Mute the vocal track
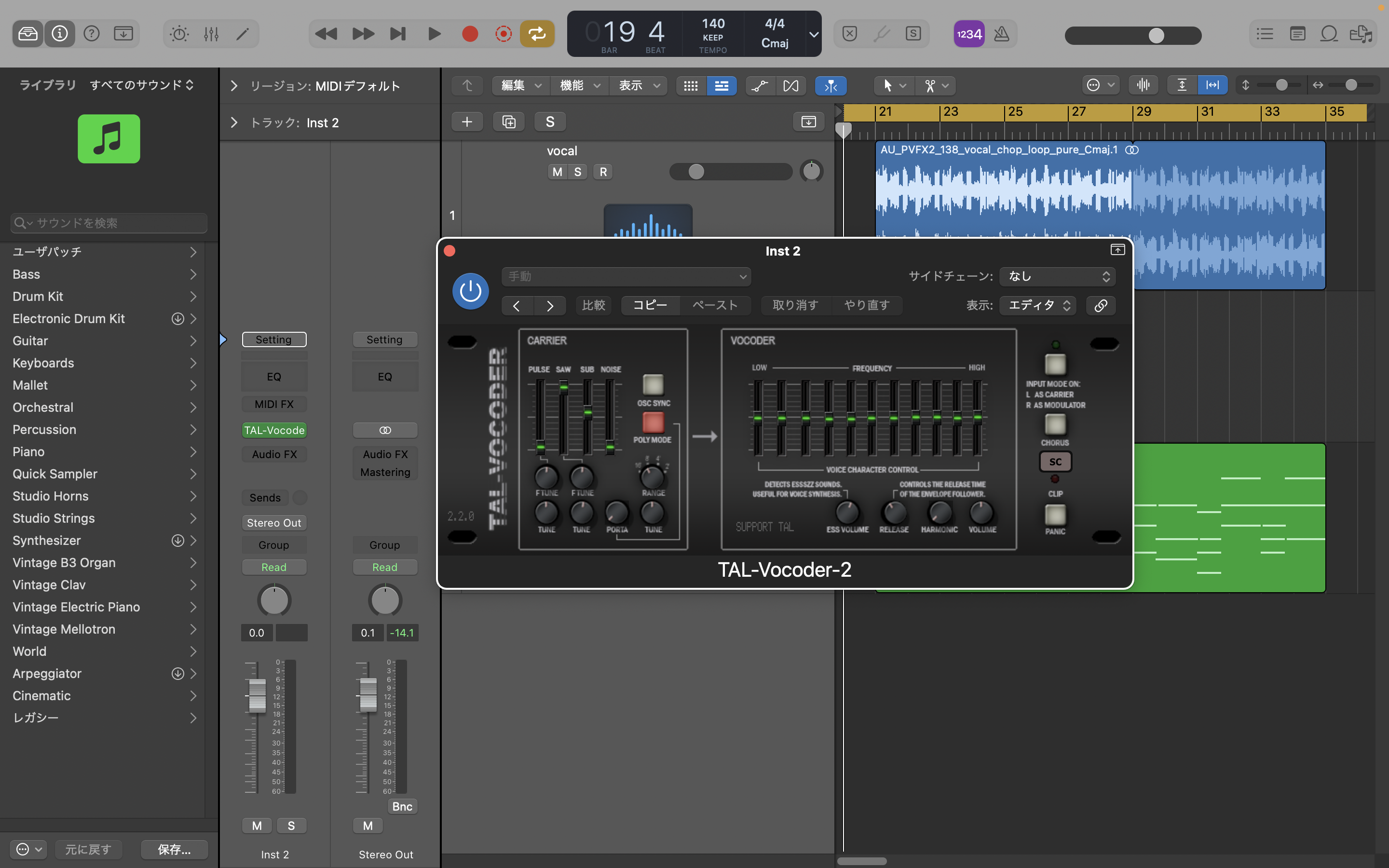Image resolution: width=1389 pixels, height=868 pixels. pos(557,172)
